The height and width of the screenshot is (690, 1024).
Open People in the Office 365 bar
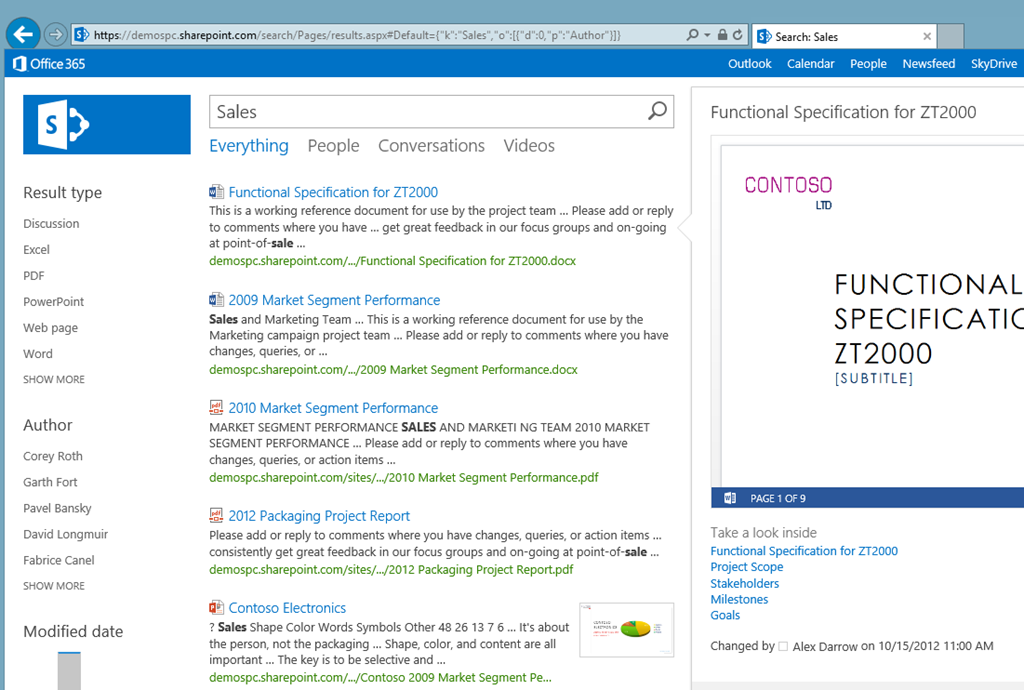(868, 63)
